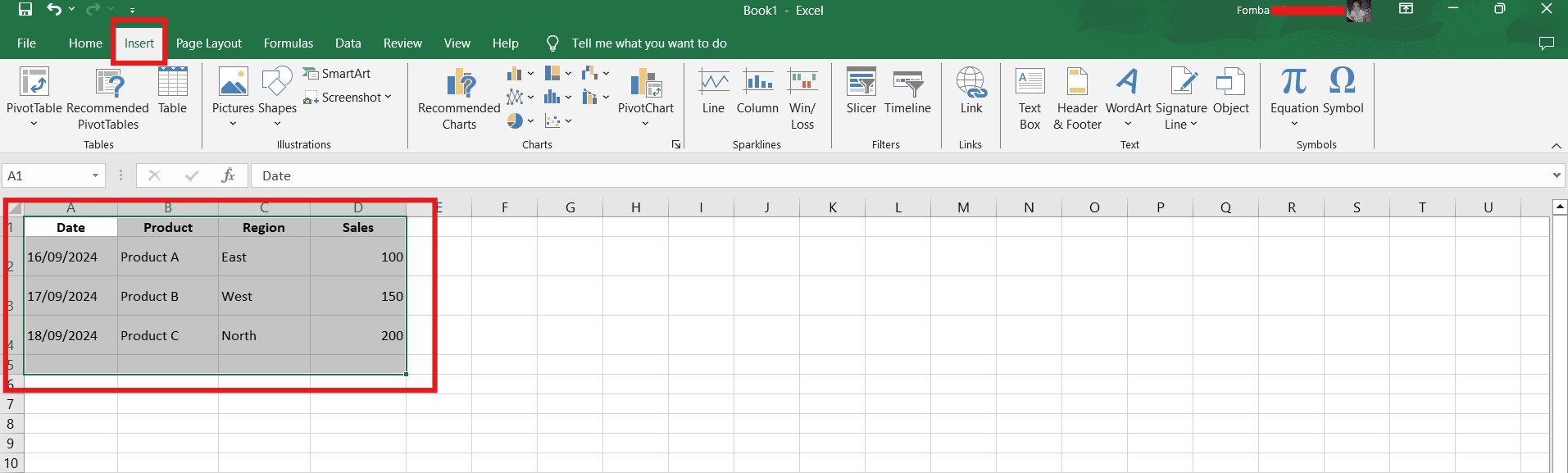Image resolution: width=1568 pixels, height=473 pixels.
Task: Switch to the Page Layout tab
Action: 208,43
